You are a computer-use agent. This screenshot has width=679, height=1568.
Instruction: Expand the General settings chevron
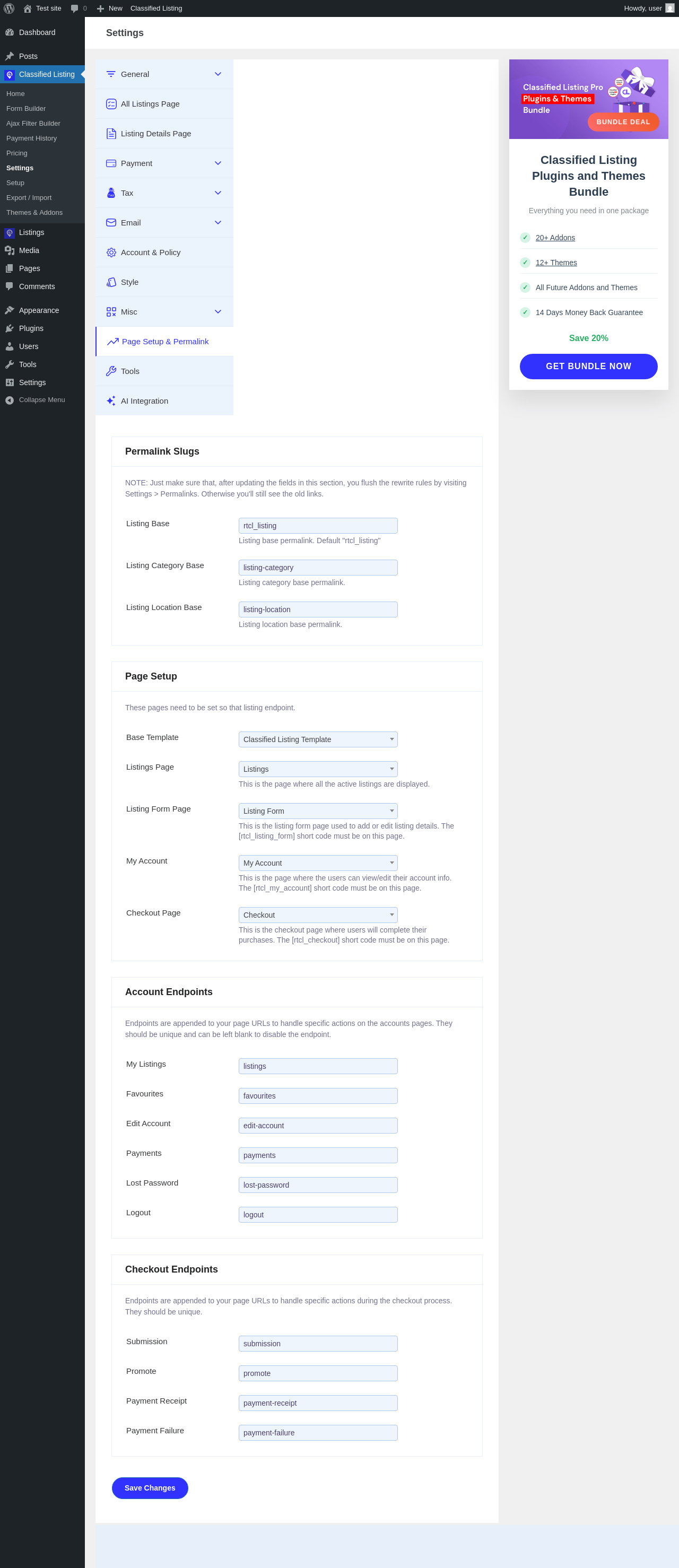tap(218, 74)
